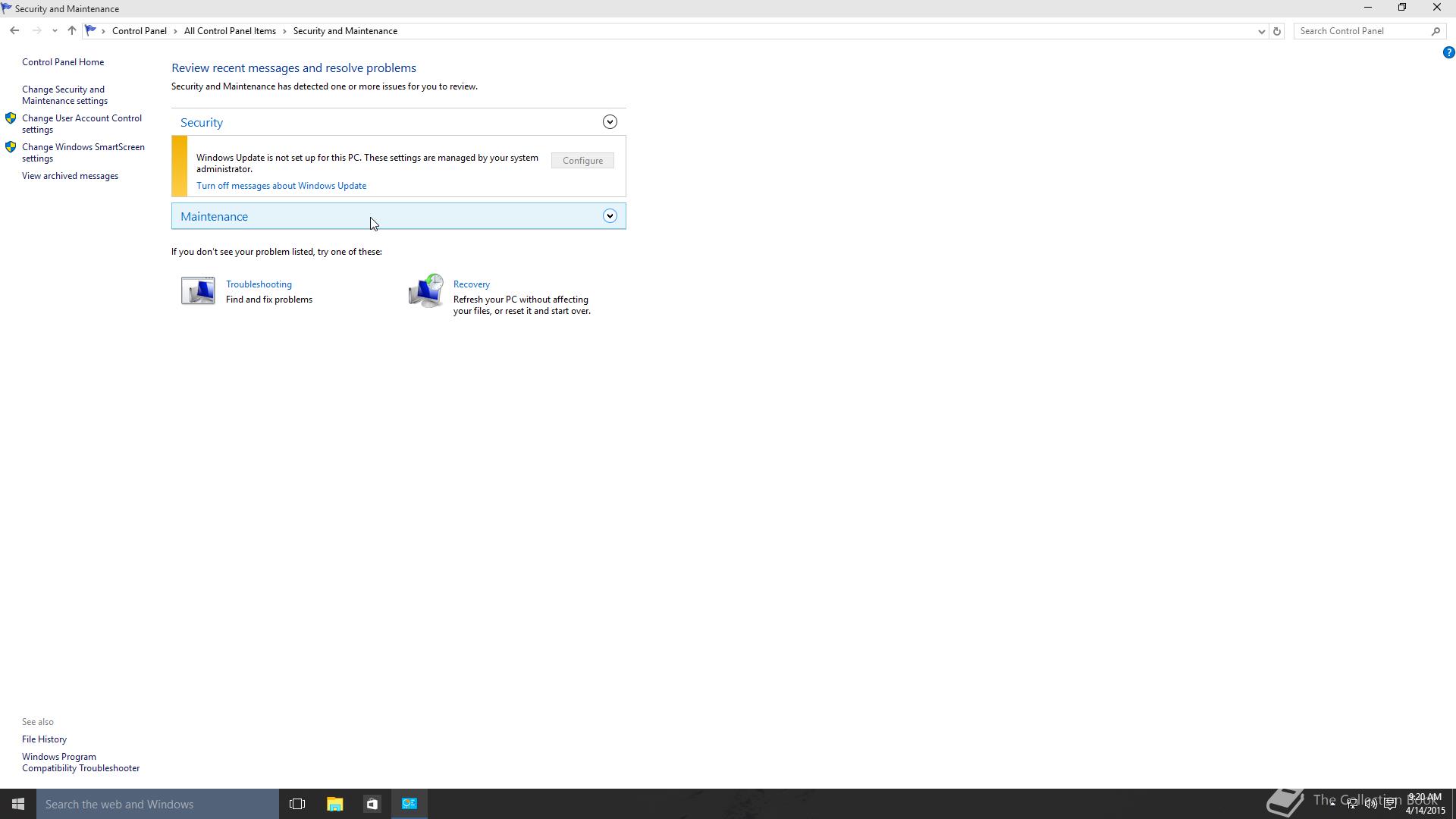Click the flag icon in address bar
Image resolution: width=1456 pixels, height=819 pixels.
click(x=90, y=31)
